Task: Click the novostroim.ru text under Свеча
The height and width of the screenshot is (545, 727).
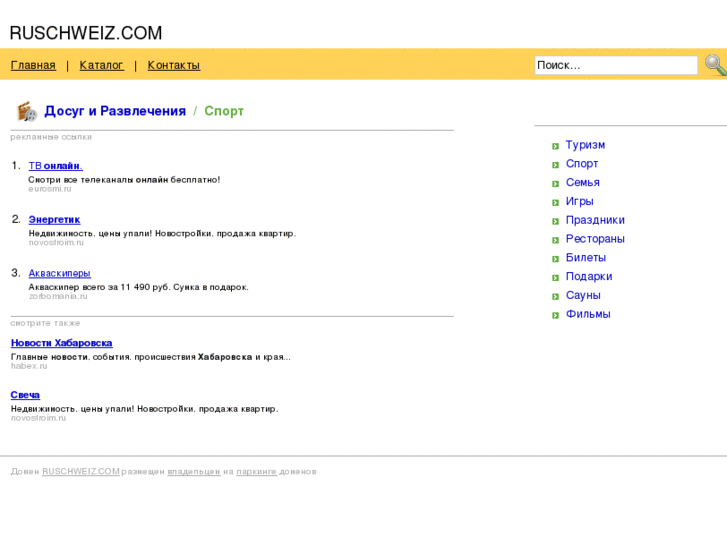Action: click(x=38, y=418)
